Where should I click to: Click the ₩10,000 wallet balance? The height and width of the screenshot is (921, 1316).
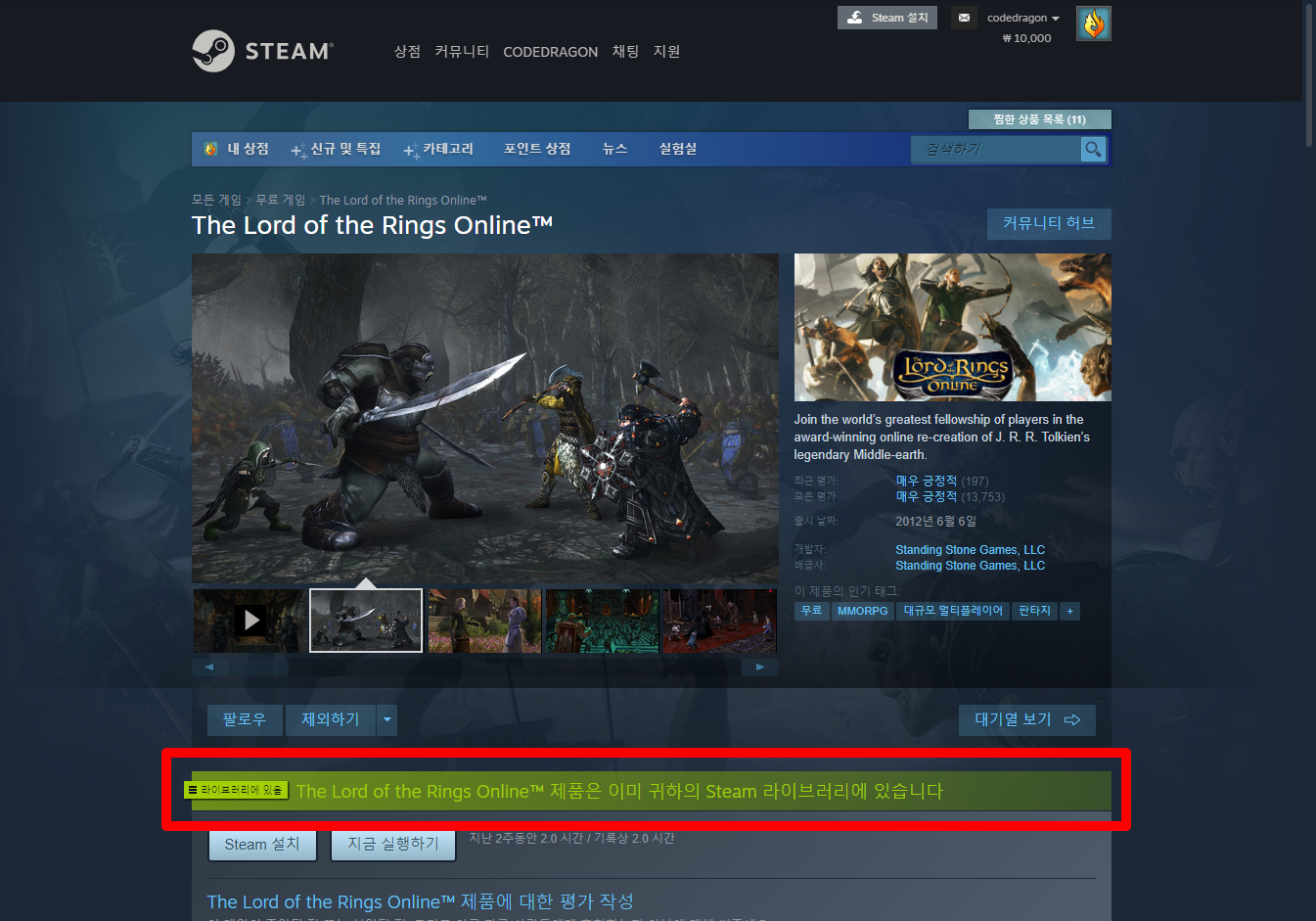coord(1026,38)
